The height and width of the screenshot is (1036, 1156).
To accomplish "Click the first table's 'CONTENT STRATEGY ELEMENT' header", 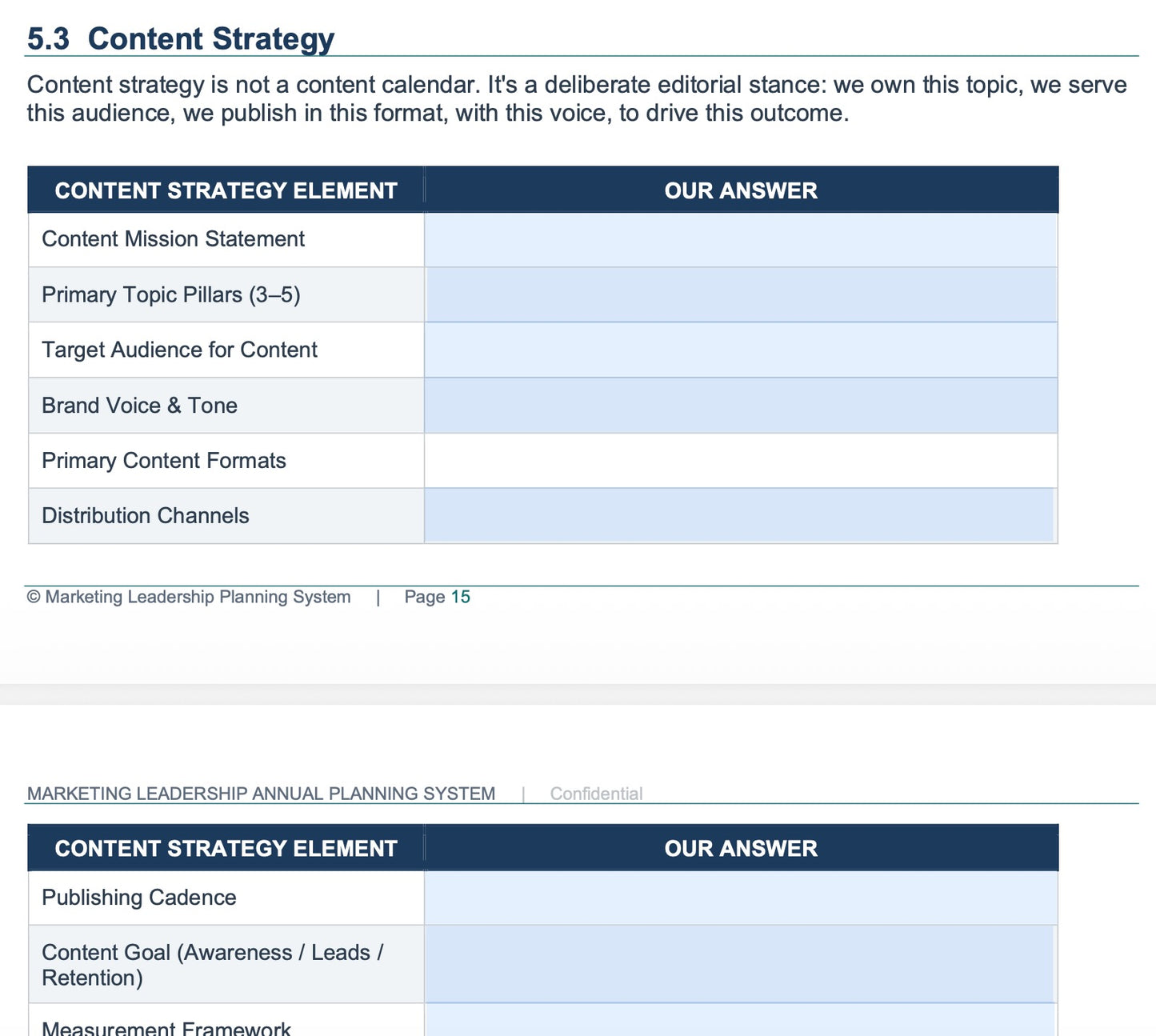I will (x=226, y=190).
